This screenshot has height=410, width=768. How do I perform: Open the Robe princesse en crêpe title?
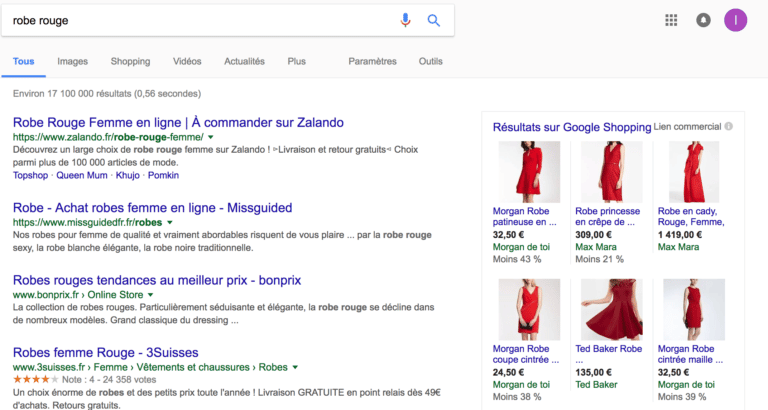click(x=607, y=217)
